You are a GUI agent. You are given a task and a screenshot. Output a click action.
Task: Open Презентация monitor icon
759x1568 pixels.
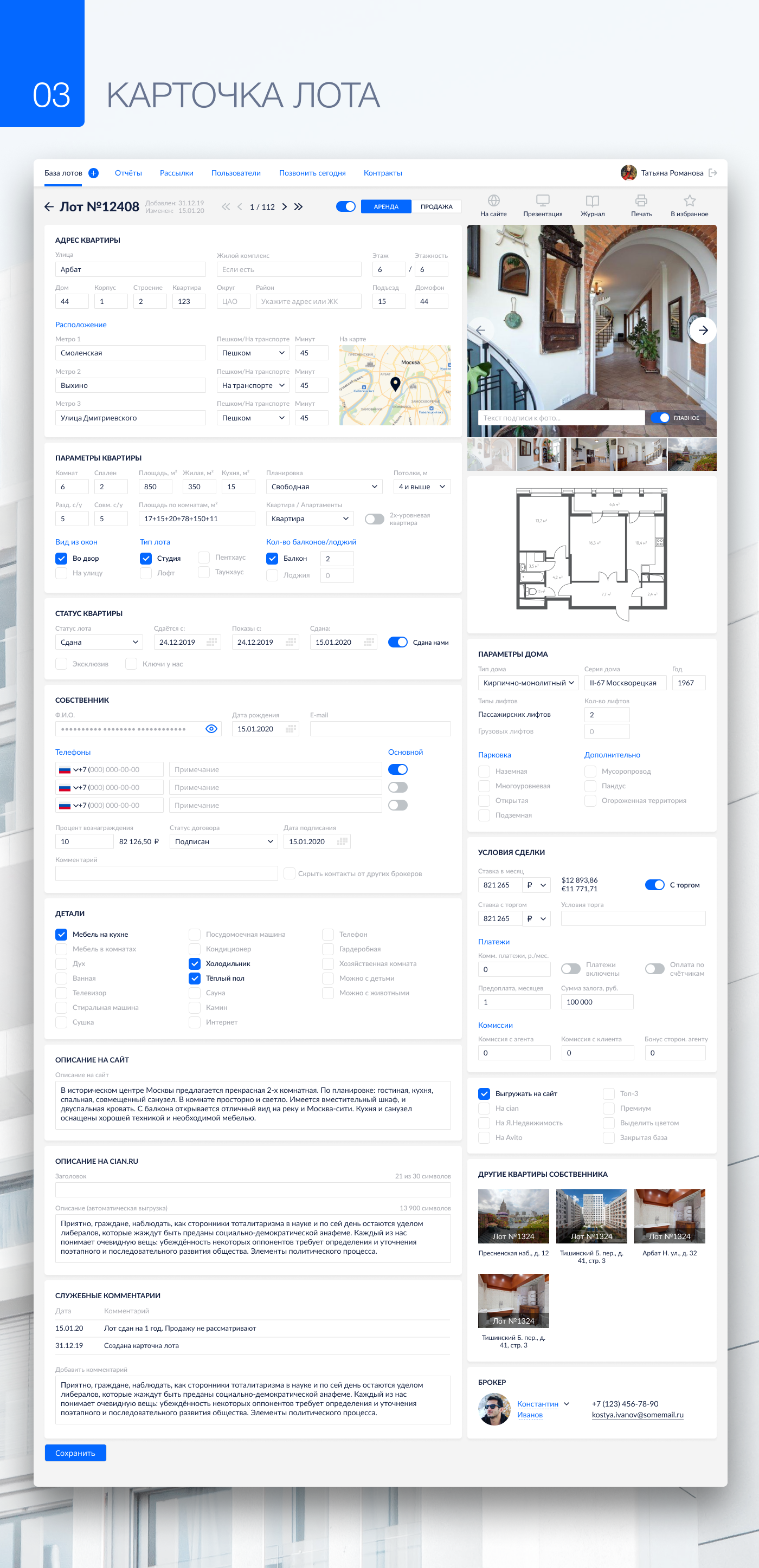[542, 201]
